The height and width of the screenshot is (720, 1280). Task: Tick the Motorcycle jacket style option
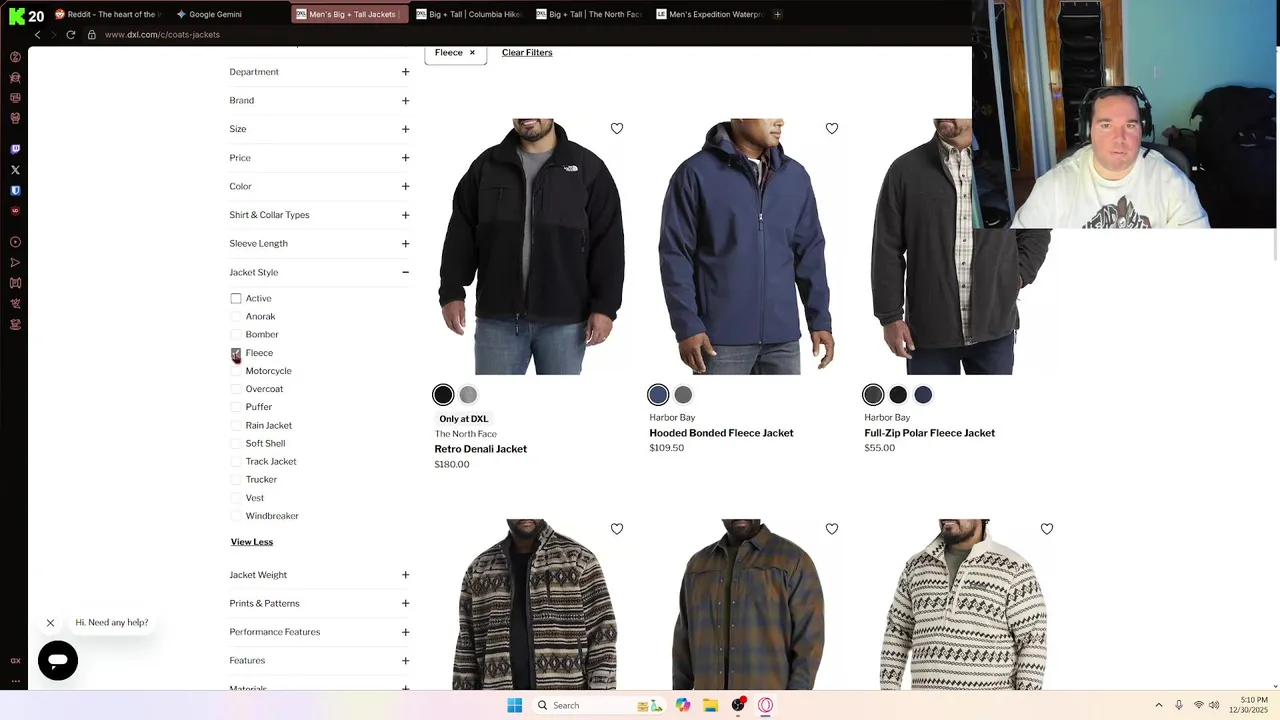tap(236, 371)
